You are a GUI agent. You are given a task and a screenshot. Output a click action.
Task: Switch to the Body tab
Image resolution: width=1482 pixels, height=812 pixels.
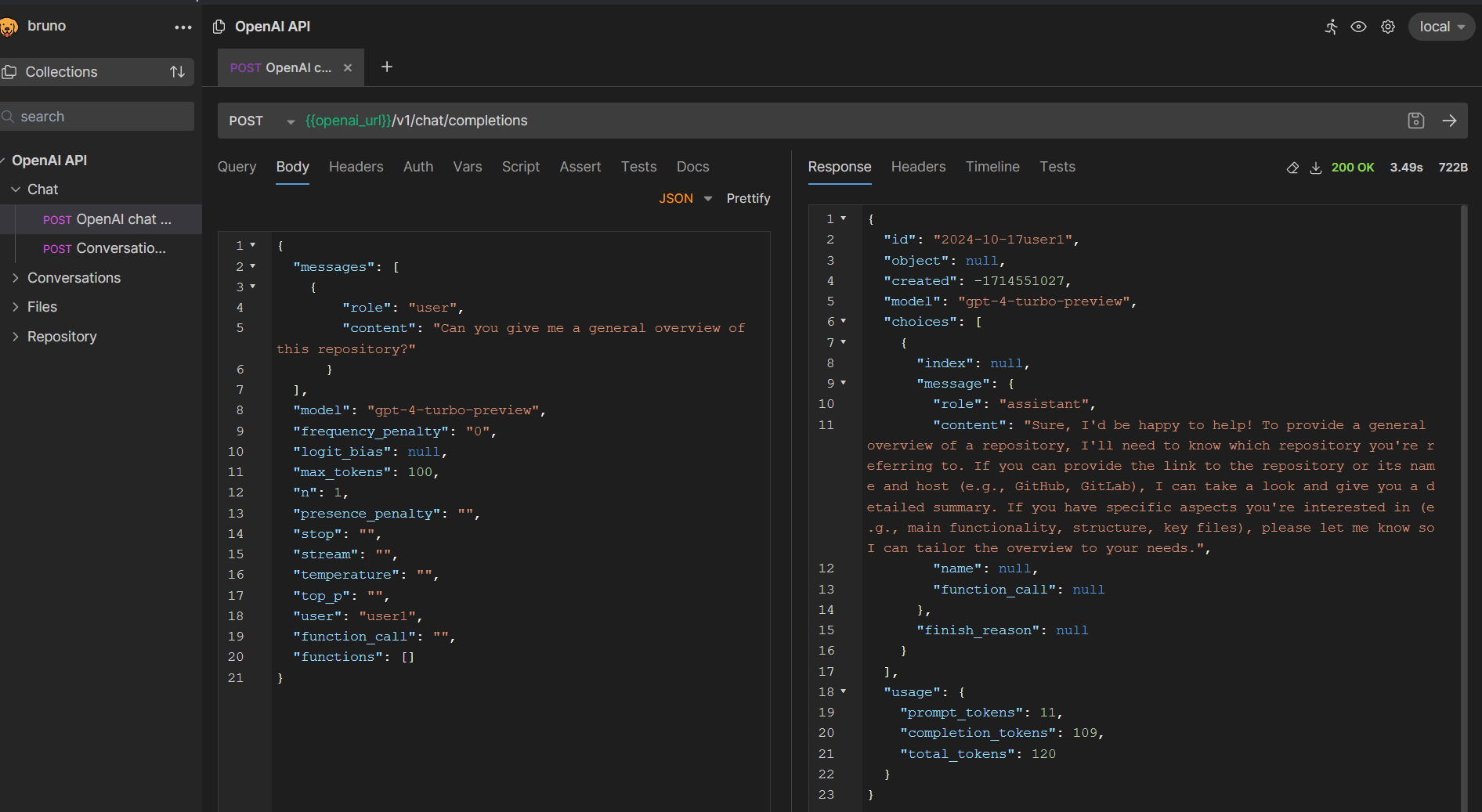pos(292,167)
